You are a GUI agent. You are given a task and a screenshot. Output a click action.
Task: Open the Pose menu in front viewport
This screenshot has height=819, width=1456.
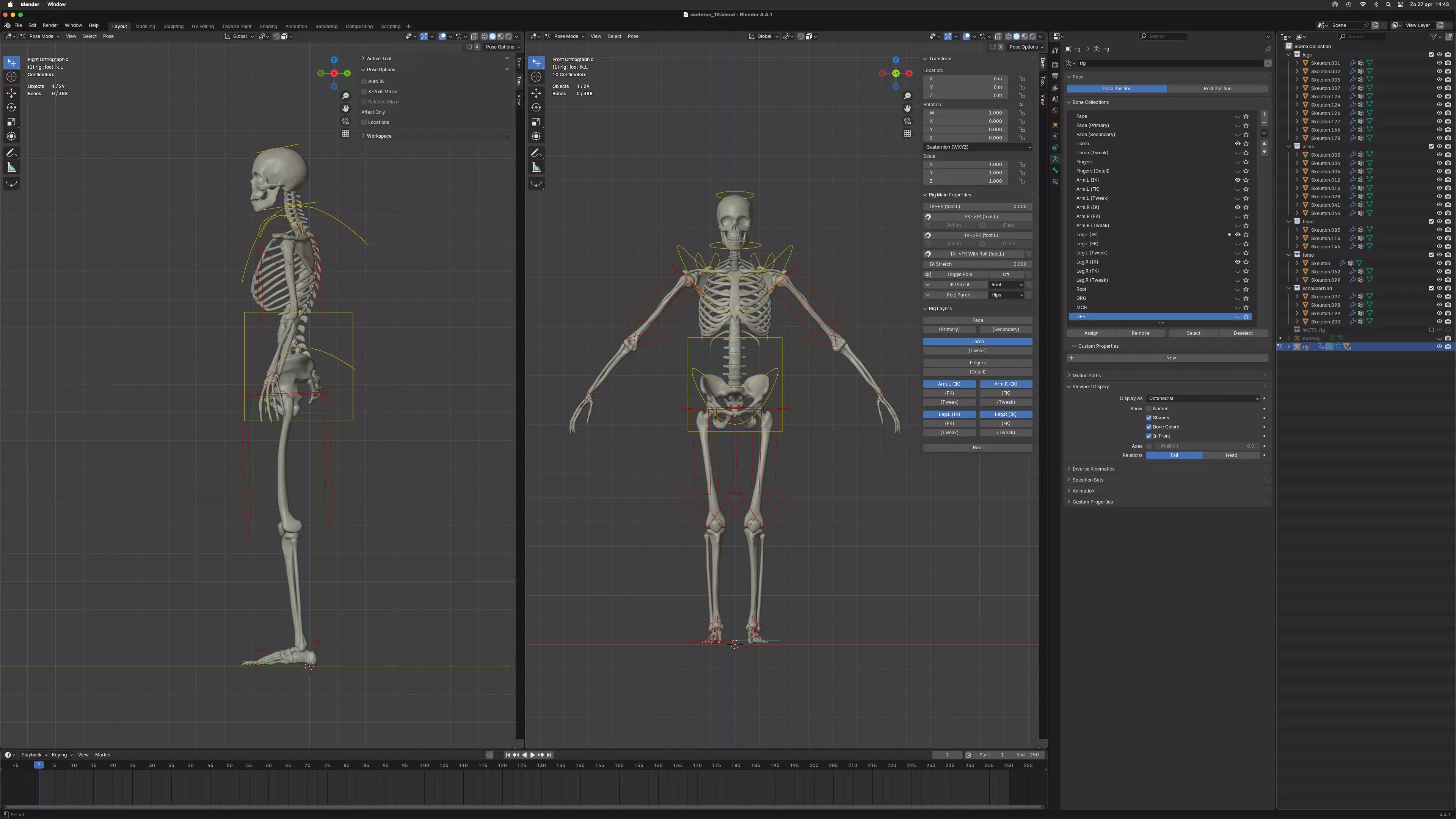coord(633,36)
